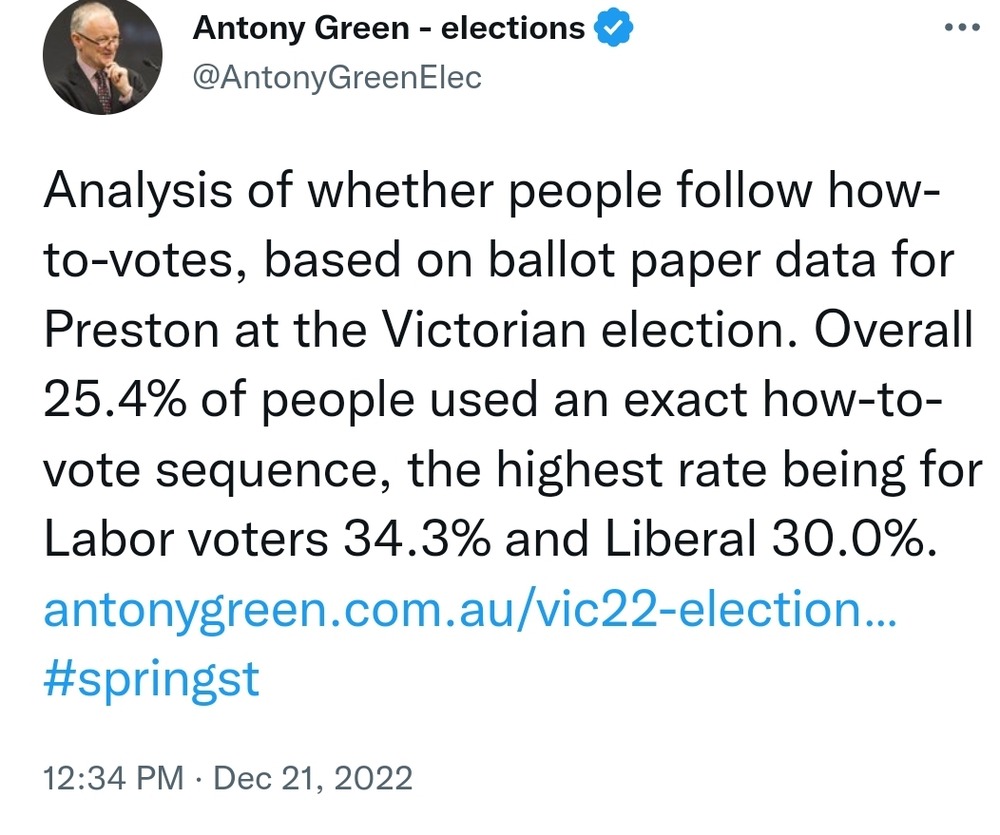Image resolution: width=1000 pixels, height=835 pixels.
Task: Click the blue verified checkmark badge
Action: coord(612,29)
